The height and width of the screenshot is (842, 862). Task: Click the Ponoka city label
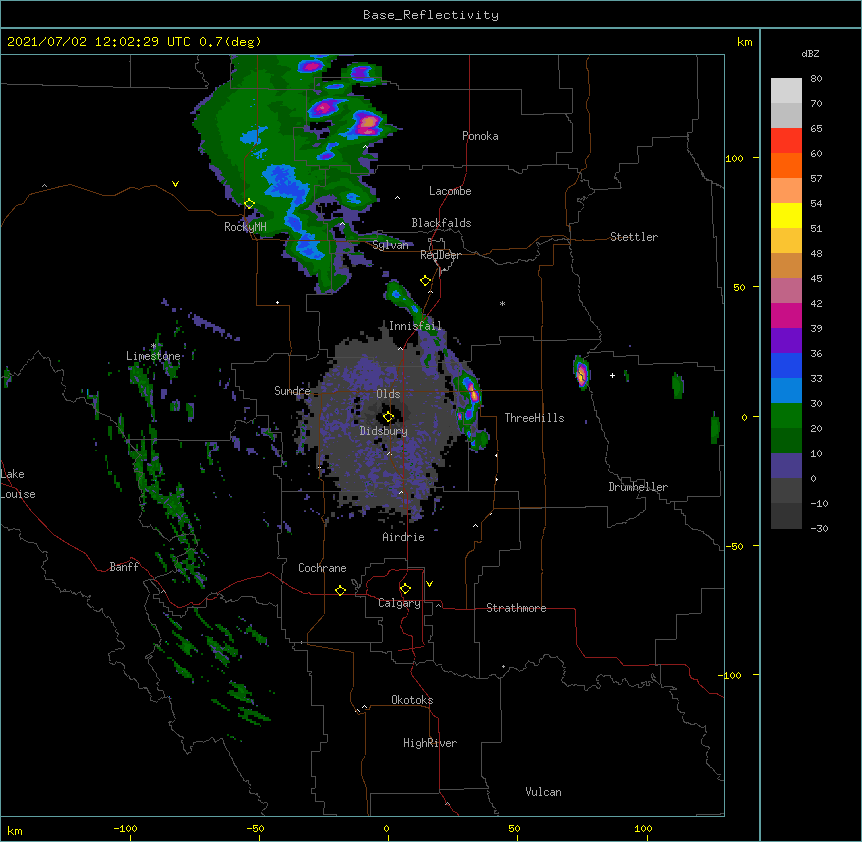click(480, 136)
